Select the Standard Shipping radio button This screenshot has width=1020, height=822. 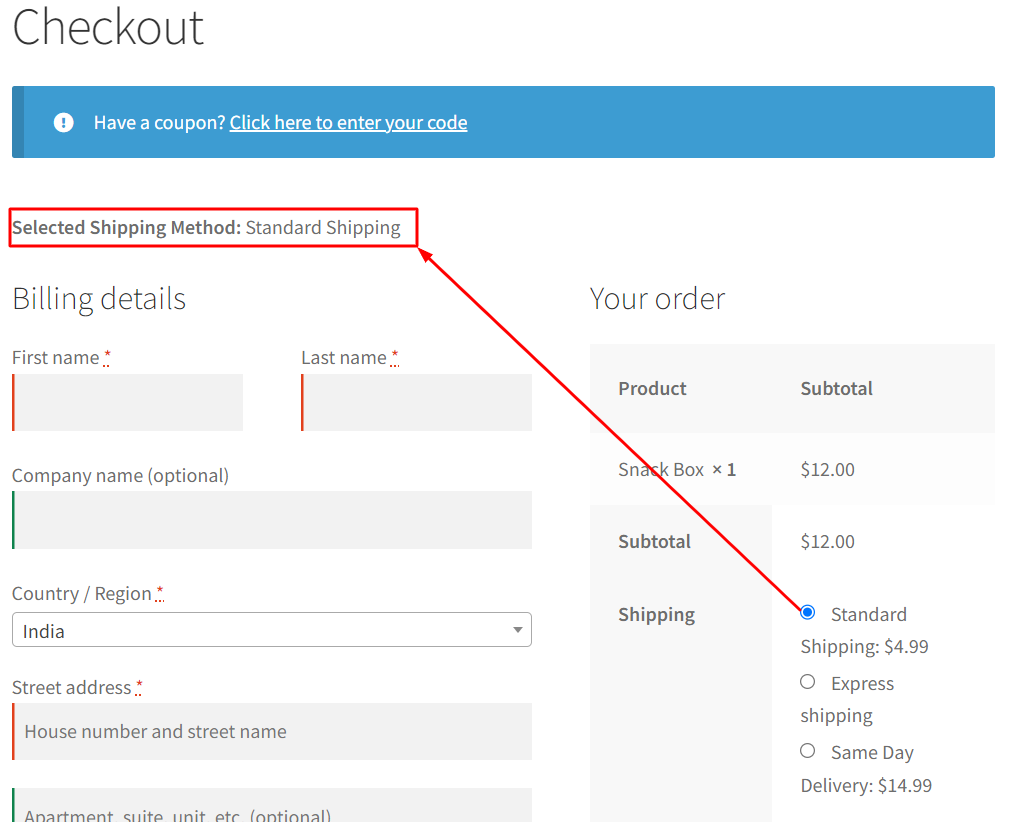pos(807,613)
